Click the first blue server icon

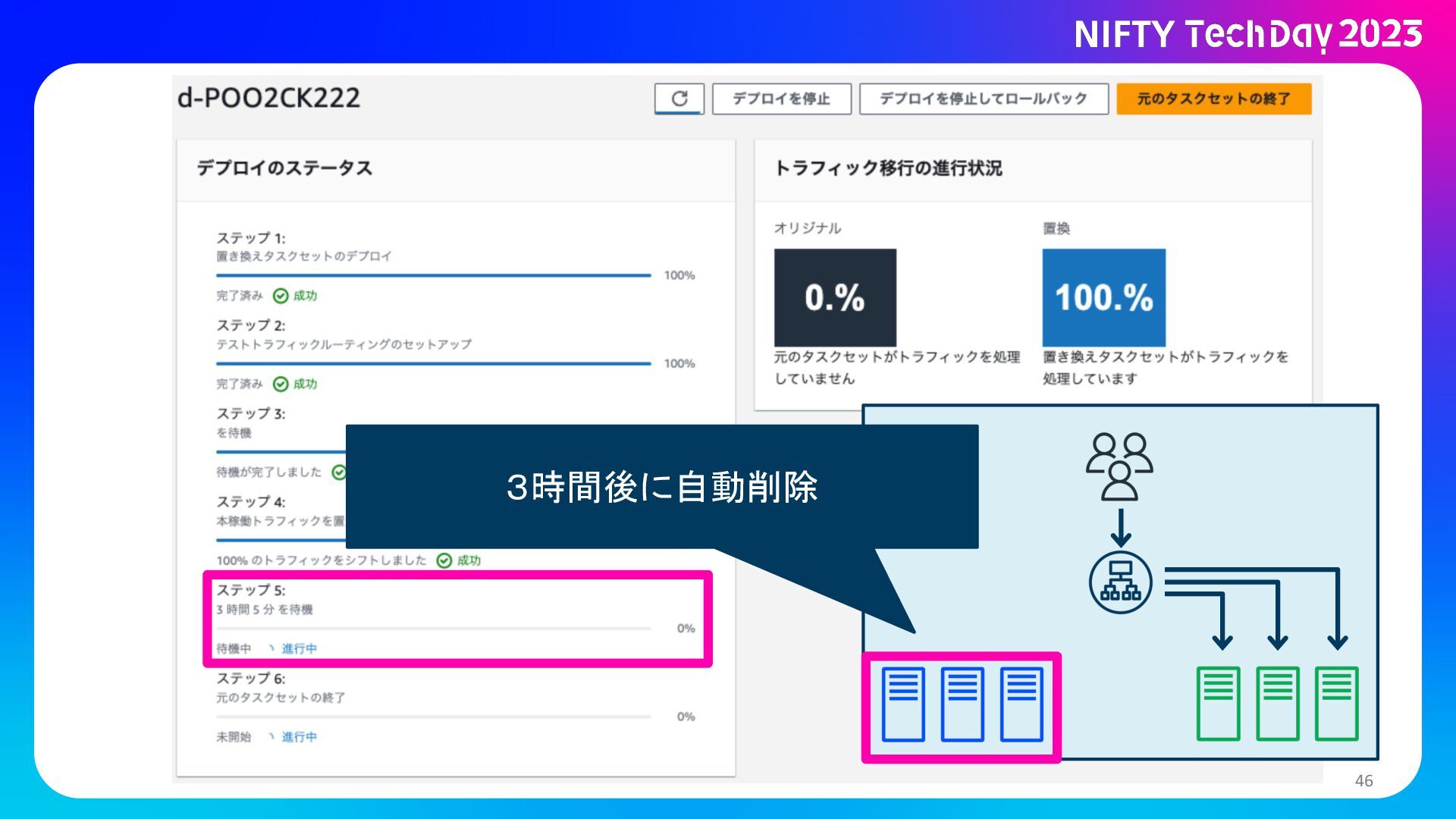point(902,704)
